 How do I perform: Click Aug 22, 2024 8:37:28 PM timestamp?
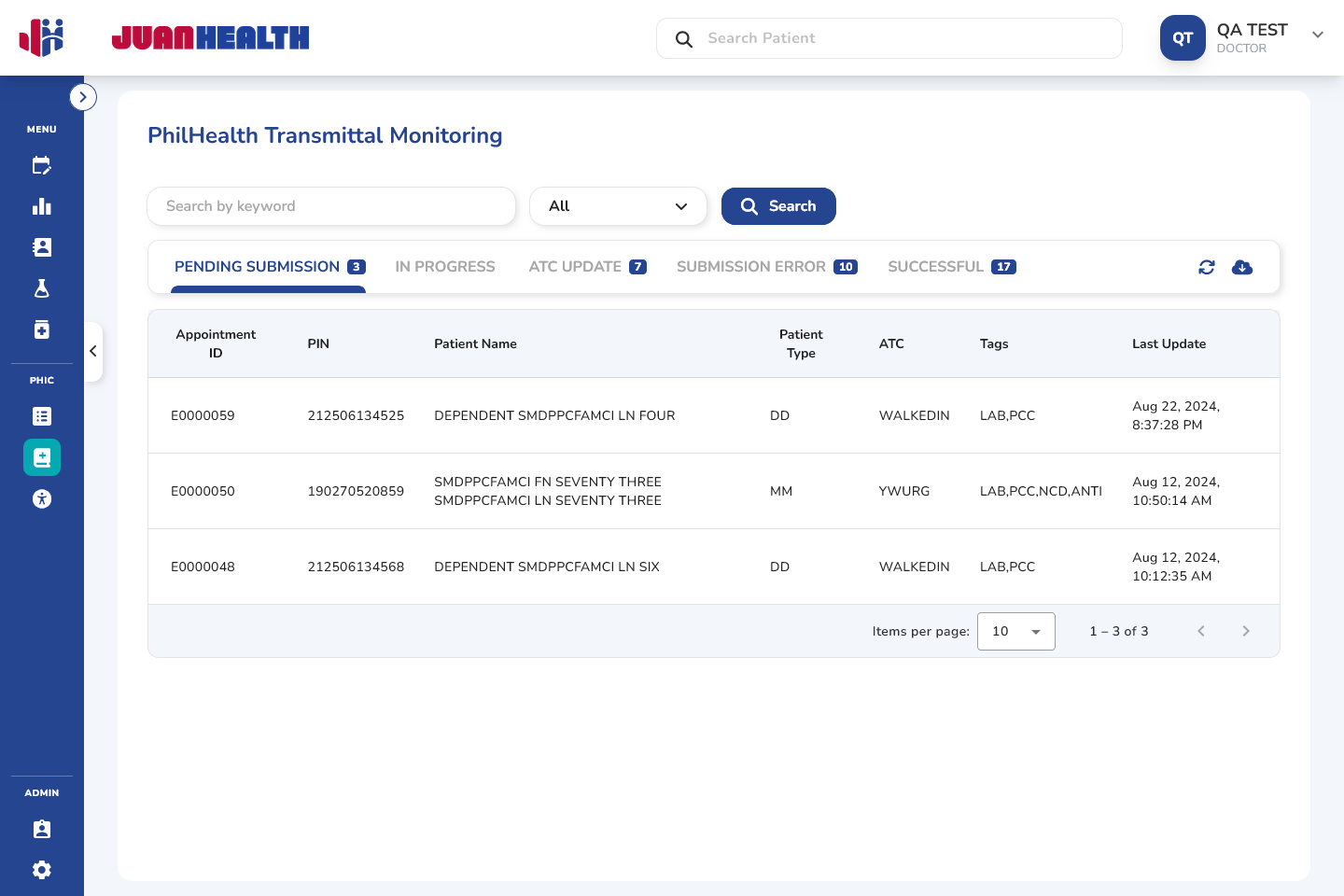point(1176,415)
